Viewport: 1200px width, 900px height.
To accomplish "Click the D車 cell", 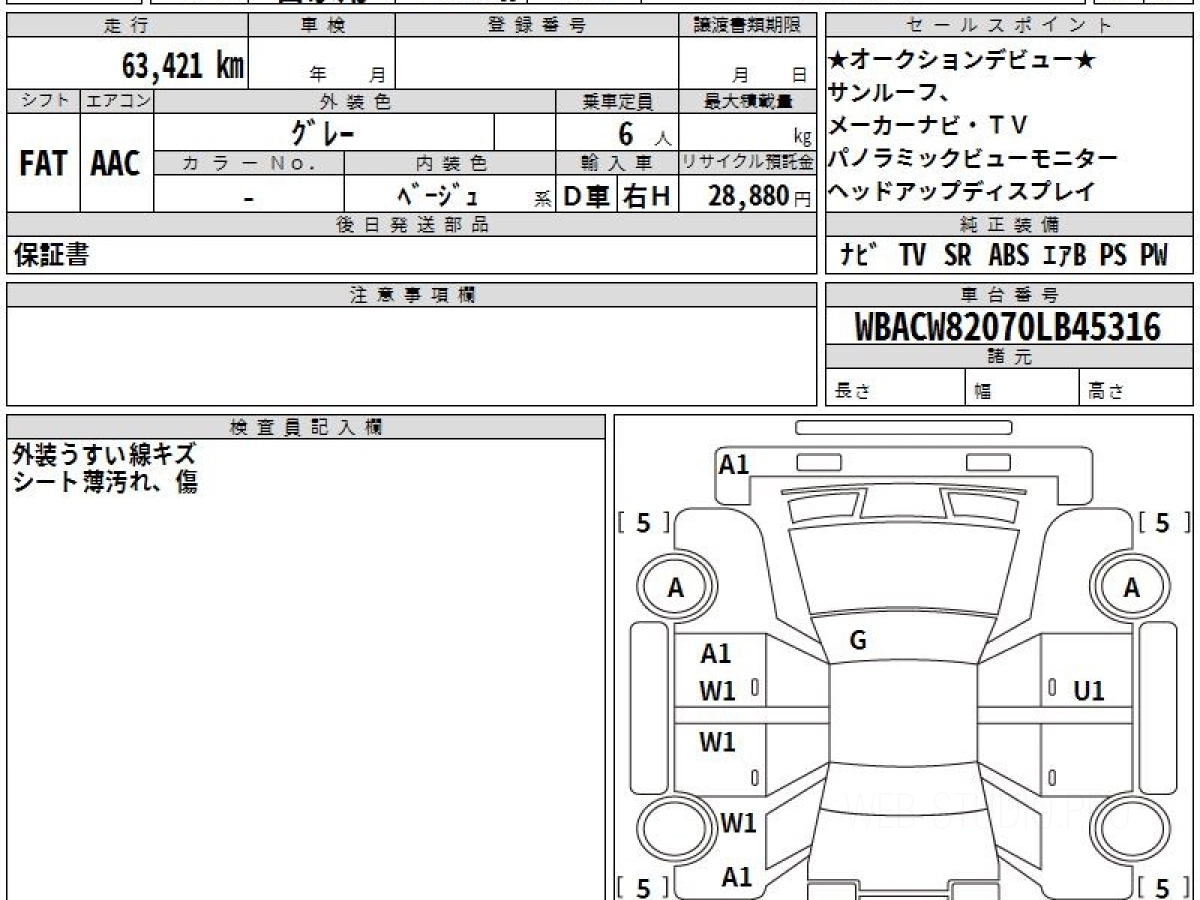I will tap(587, 196).
